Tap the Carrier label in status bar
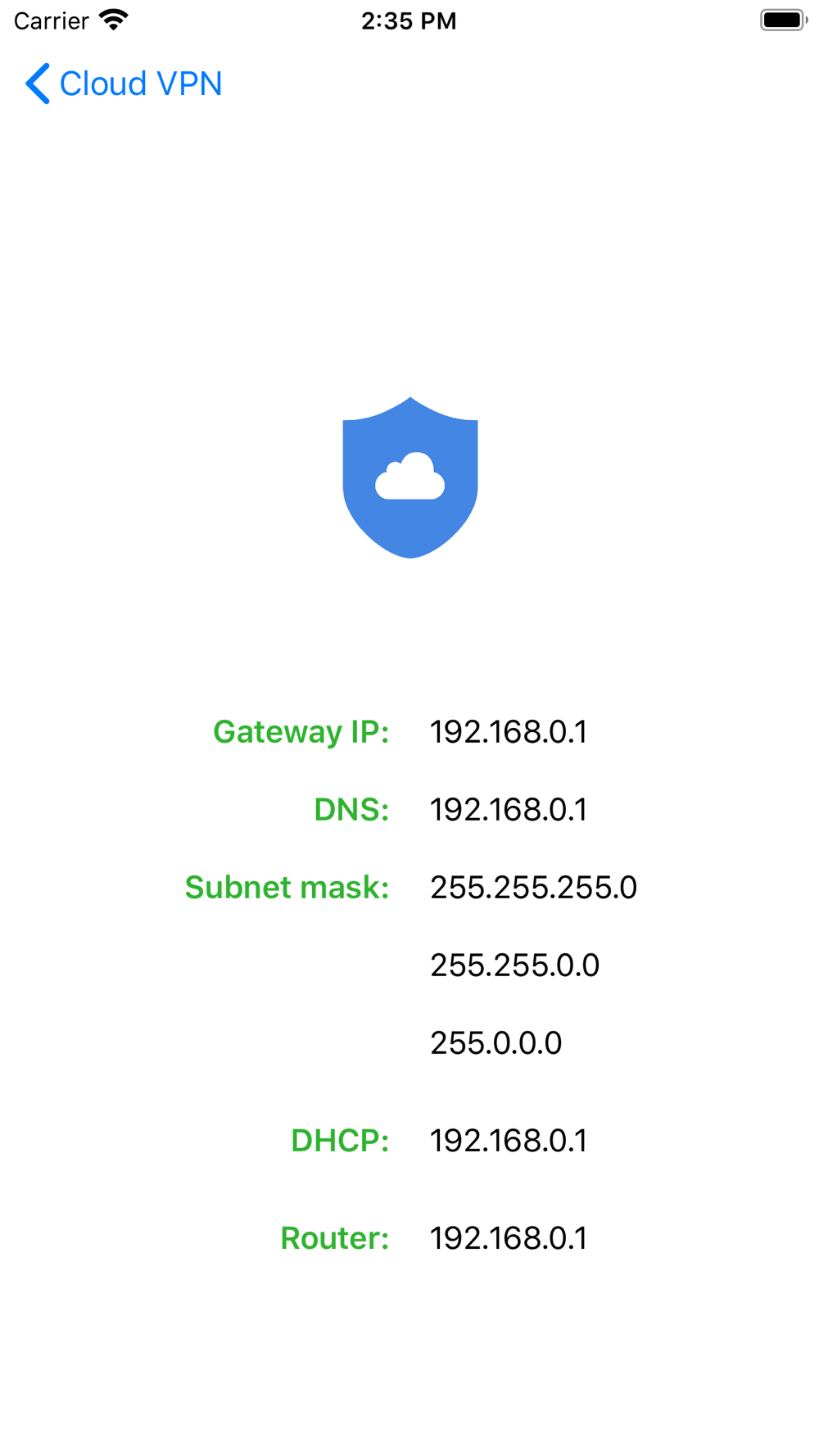 pos(52,20)
